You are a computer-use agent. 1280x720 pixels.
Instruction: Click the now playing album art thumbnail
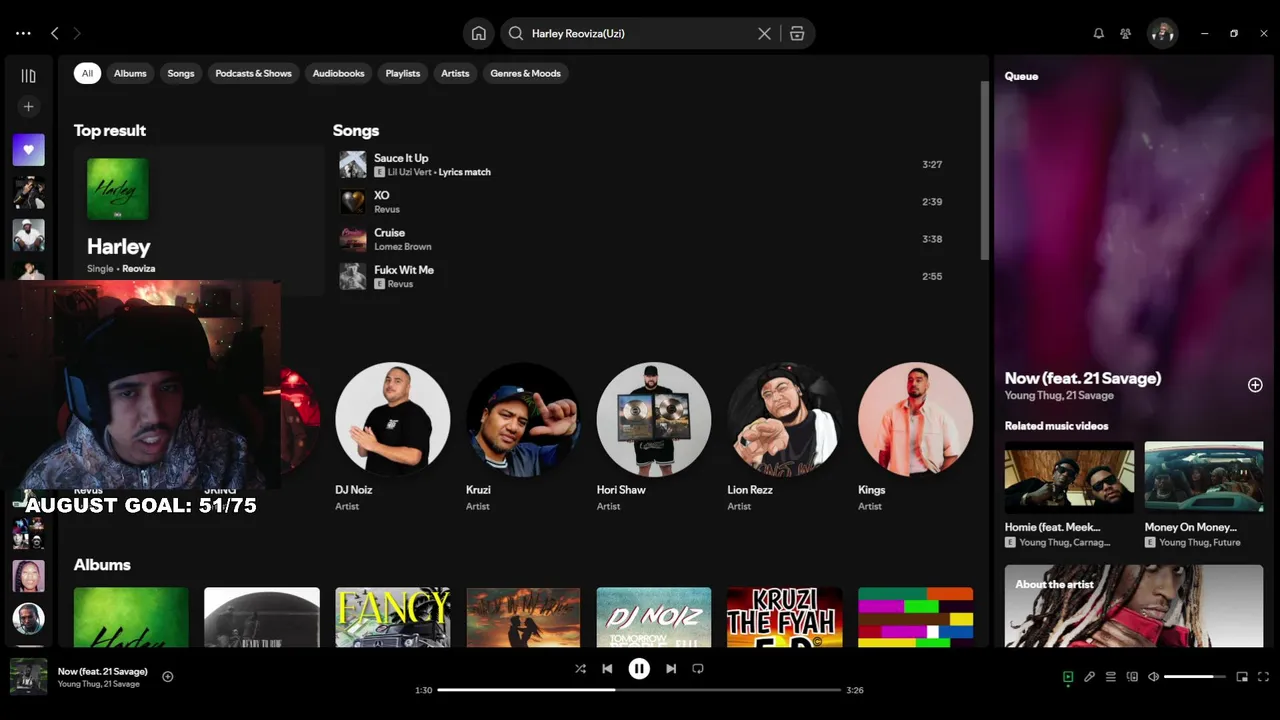click(28, 676)
